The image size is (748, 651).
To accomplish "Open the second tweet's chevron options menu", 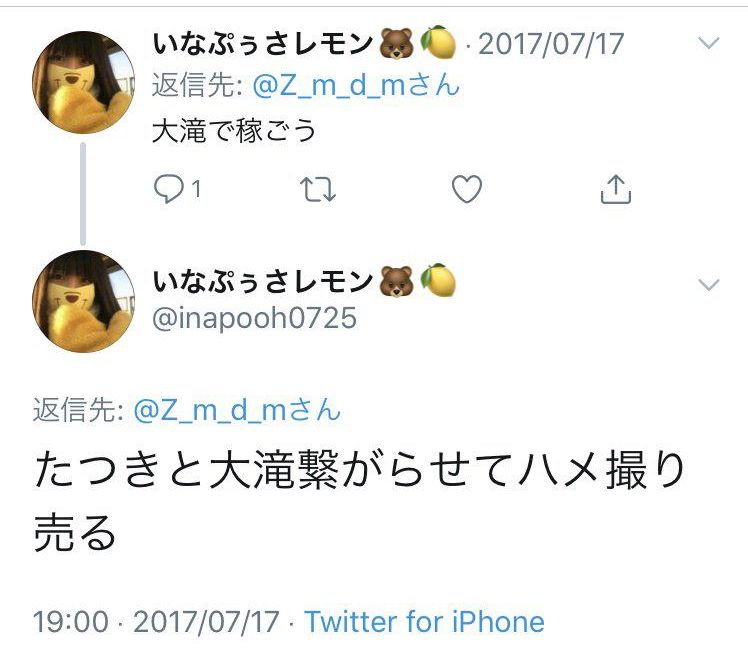I will pyautogui.click(x=708, y=285).
